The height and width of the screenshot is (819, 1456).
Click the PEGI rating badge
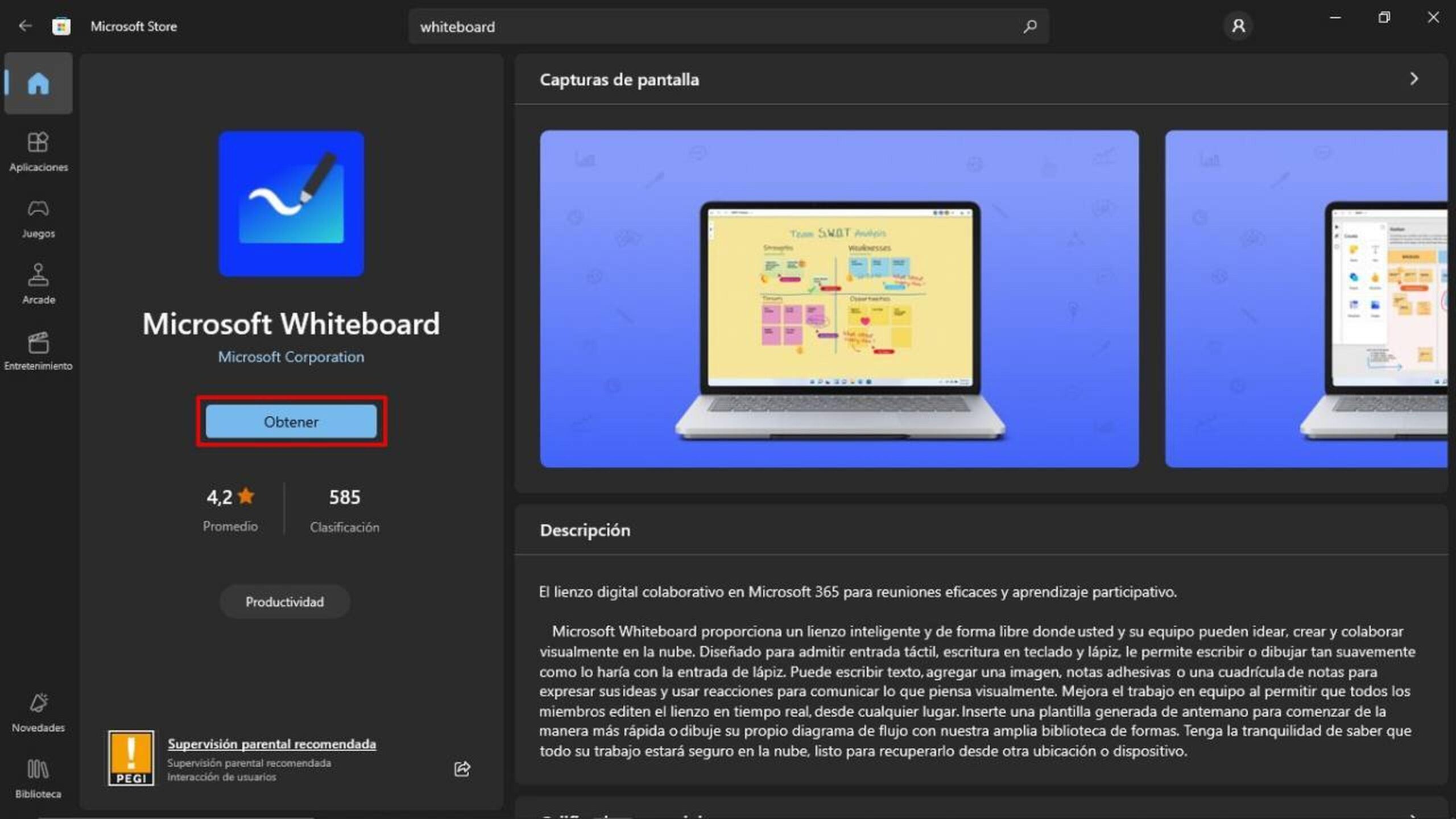tap(131, 758)
